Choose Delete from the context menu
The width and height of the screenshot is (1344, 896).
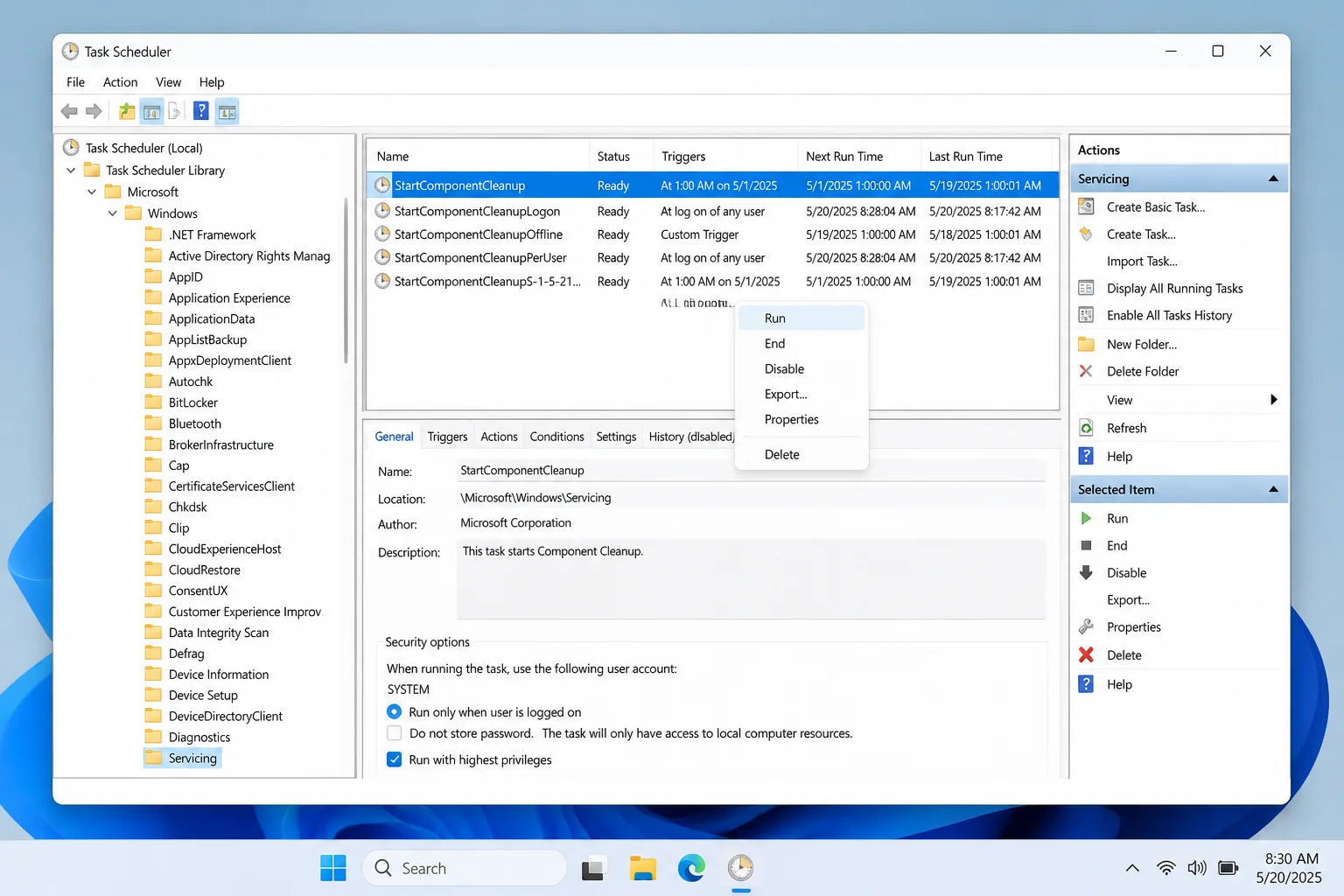tap(801, 455)
